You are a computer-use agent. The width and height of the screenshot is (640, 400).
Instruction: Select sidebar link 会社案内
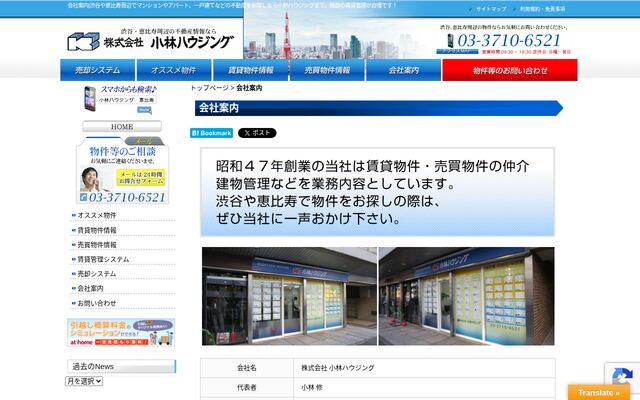pos(90,288)
